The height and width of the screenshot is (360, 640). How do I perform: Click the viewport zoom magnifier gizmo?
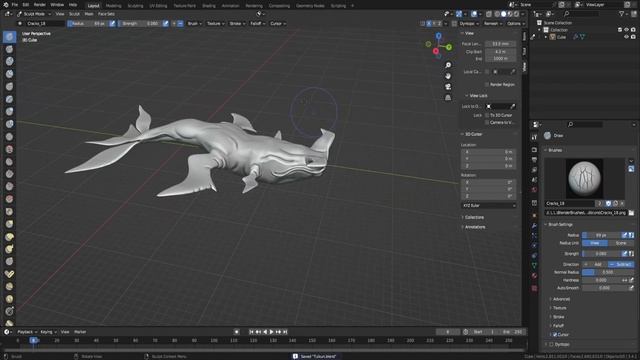click(448, 65)
